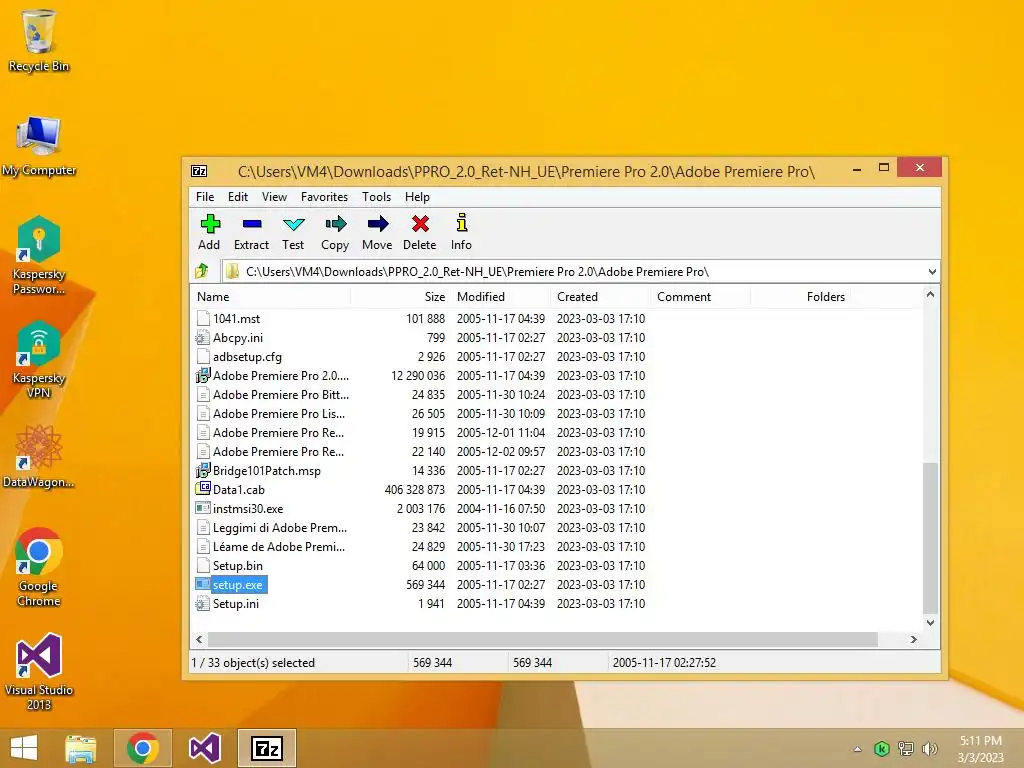Click the vertical scrollbar thumb
This screenshot has width=1024, height=768.
(x=931, y=538)
